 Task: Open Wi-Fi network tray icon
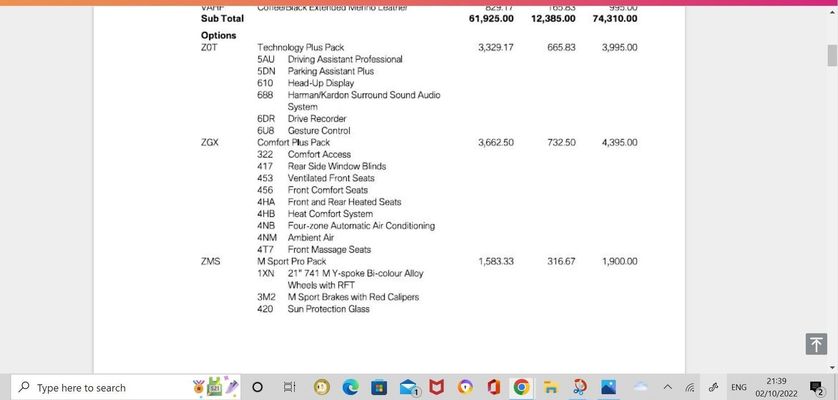[689, 387]
